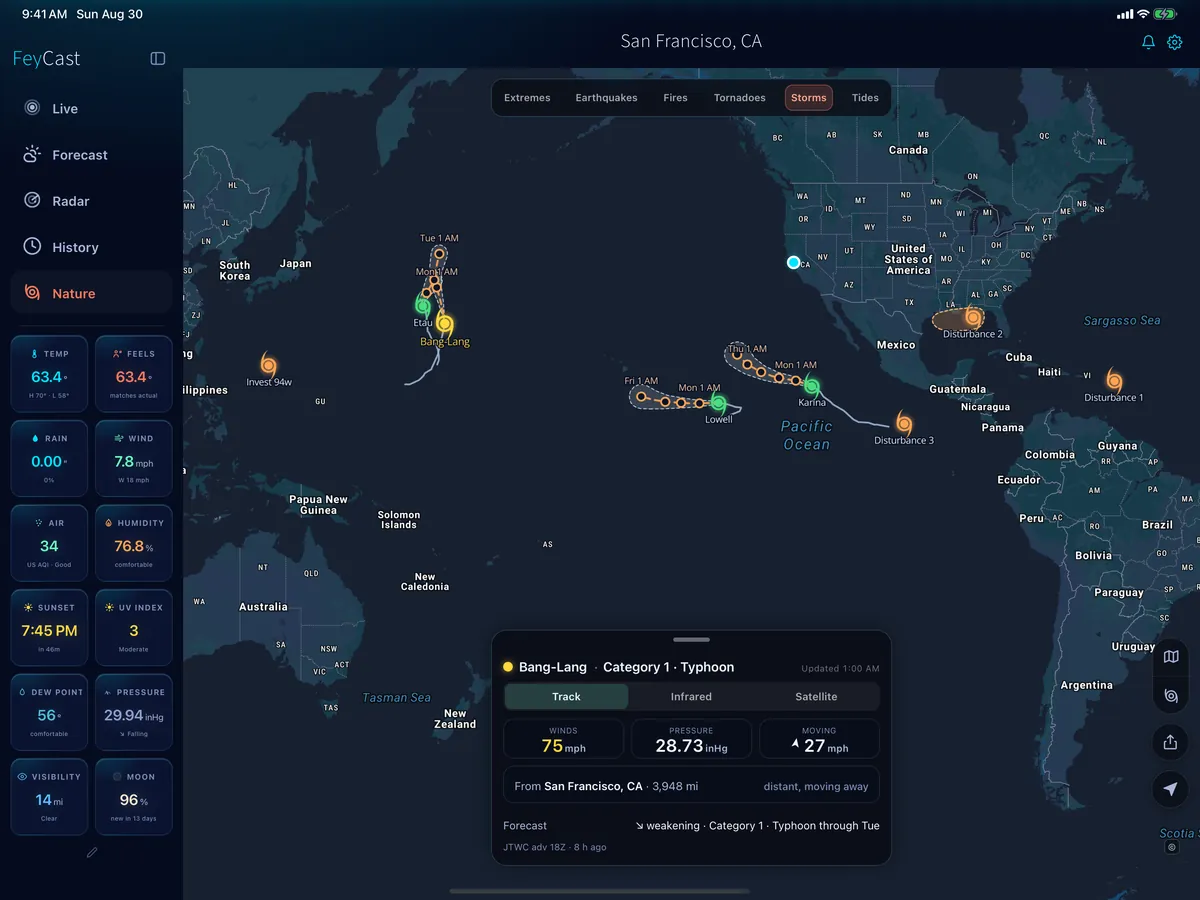This screenshot has height=900, width=1200.
Task: Open the RAIN tile
Action: pyautogui.click(x=49, y=458)
